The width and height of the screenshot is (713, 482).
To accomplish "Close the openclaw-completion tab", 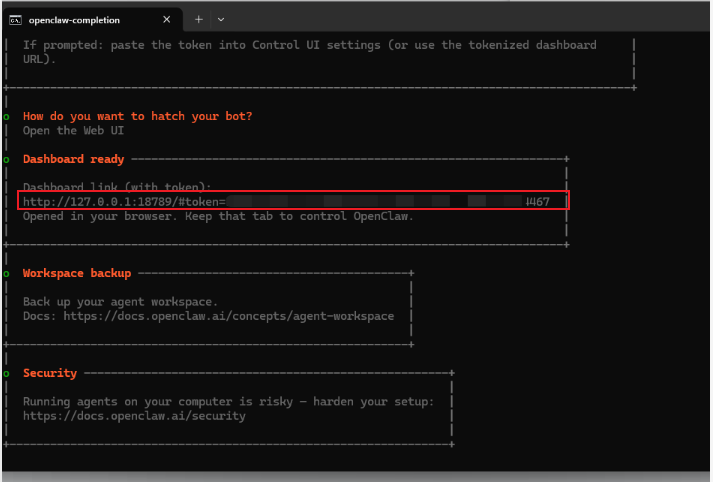I will (x=166, y=20).
